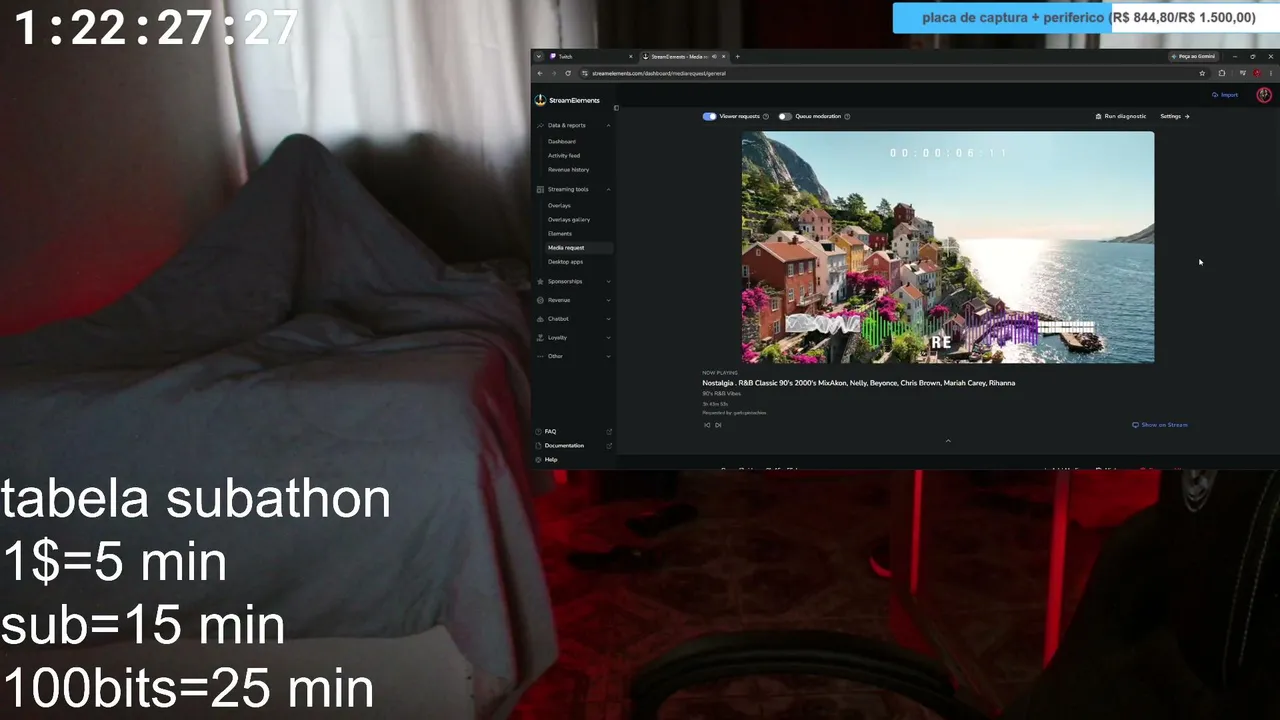Toggle the Viewer requests switch
The width and height of the screenshot is (1280, 720).
point(709,117)
